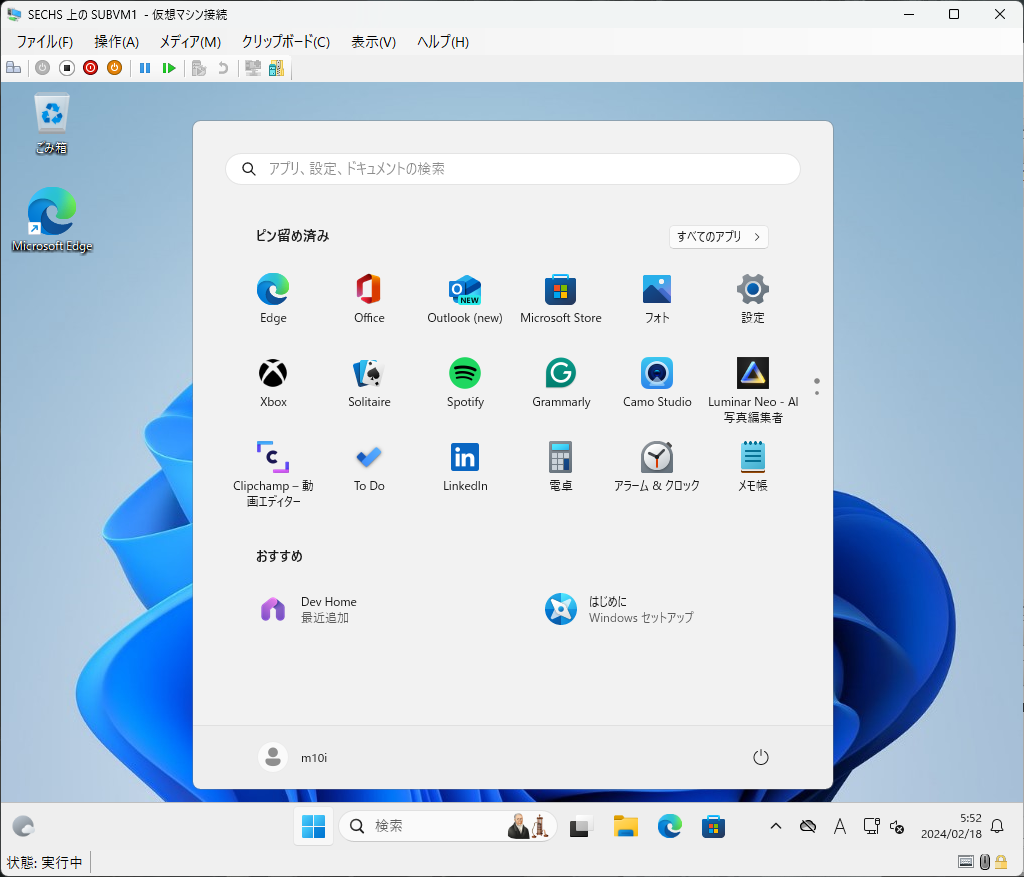1024x877 pixels.
Task: Open the To Do pinned app
Action: (369, 467)
